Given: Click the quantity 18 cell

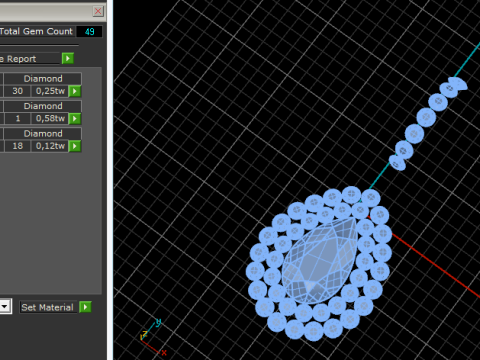Looking at the screenshot, I should click(18, 146).
